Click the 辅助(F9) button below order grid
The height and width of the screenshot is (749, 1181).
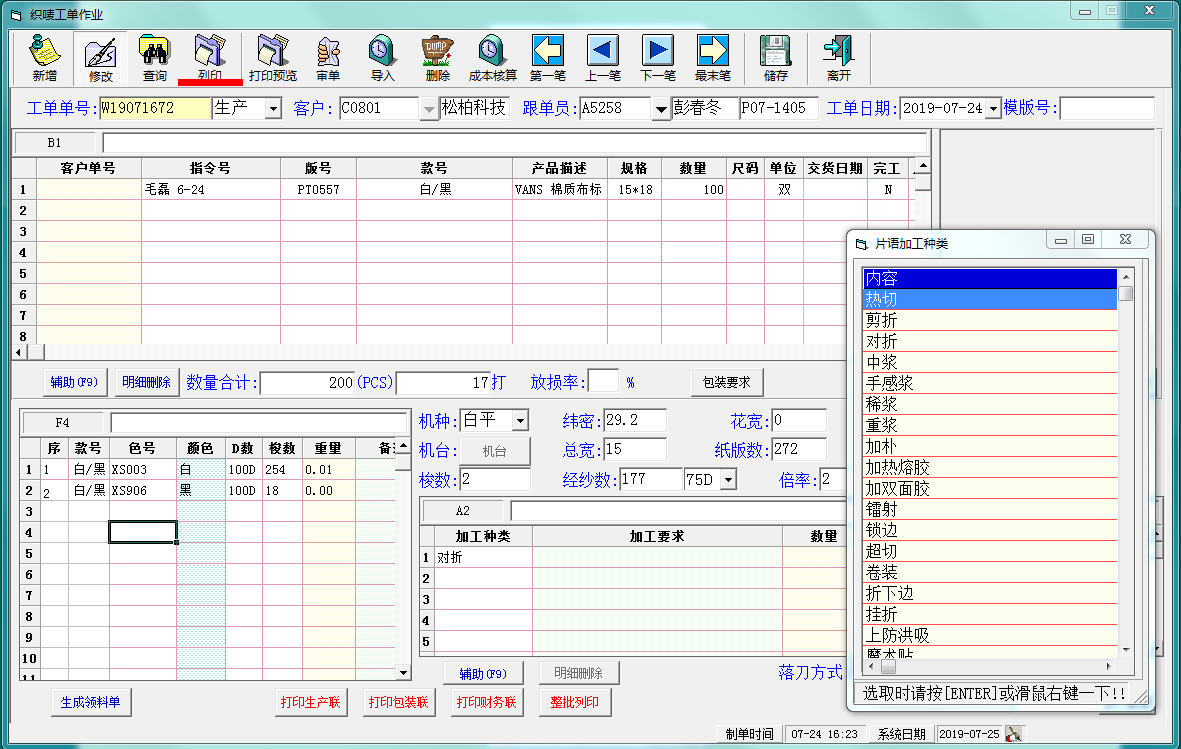(x=75, y=382)
